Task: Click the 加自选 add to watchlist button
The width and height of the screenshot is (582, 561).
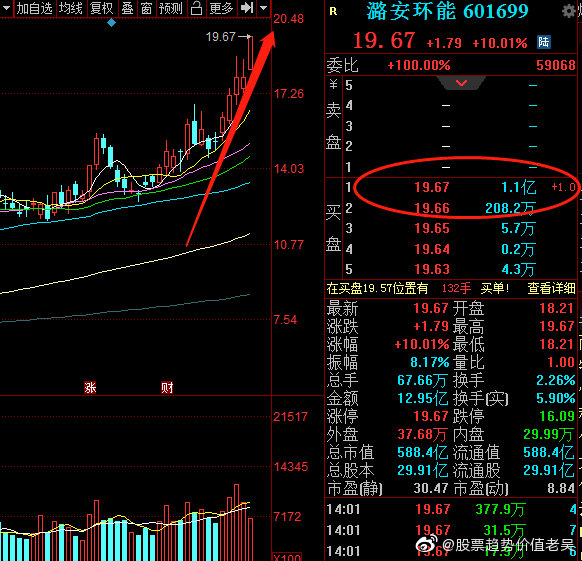Action: [35, 8]
